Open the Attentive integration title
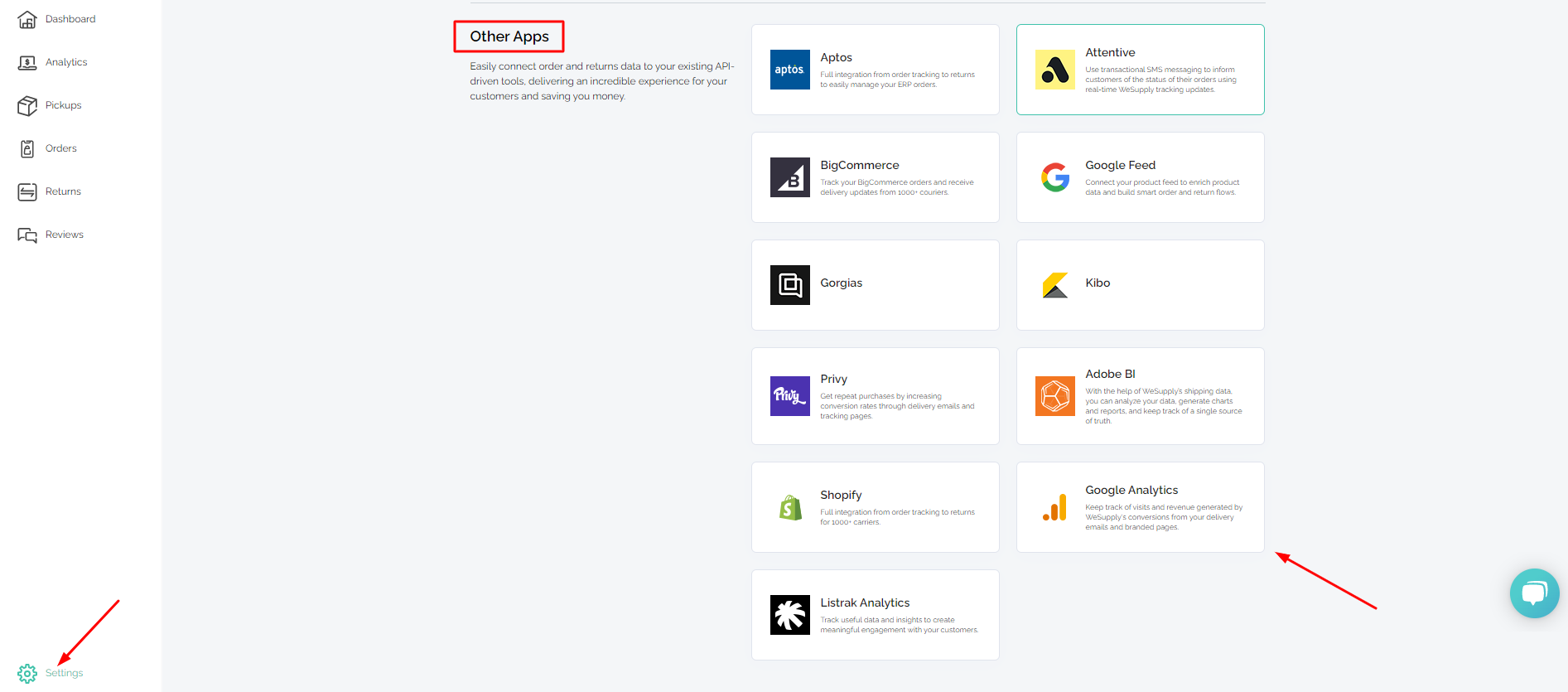The height and width of the screenshot is (692, 1568). [1111, 52]
